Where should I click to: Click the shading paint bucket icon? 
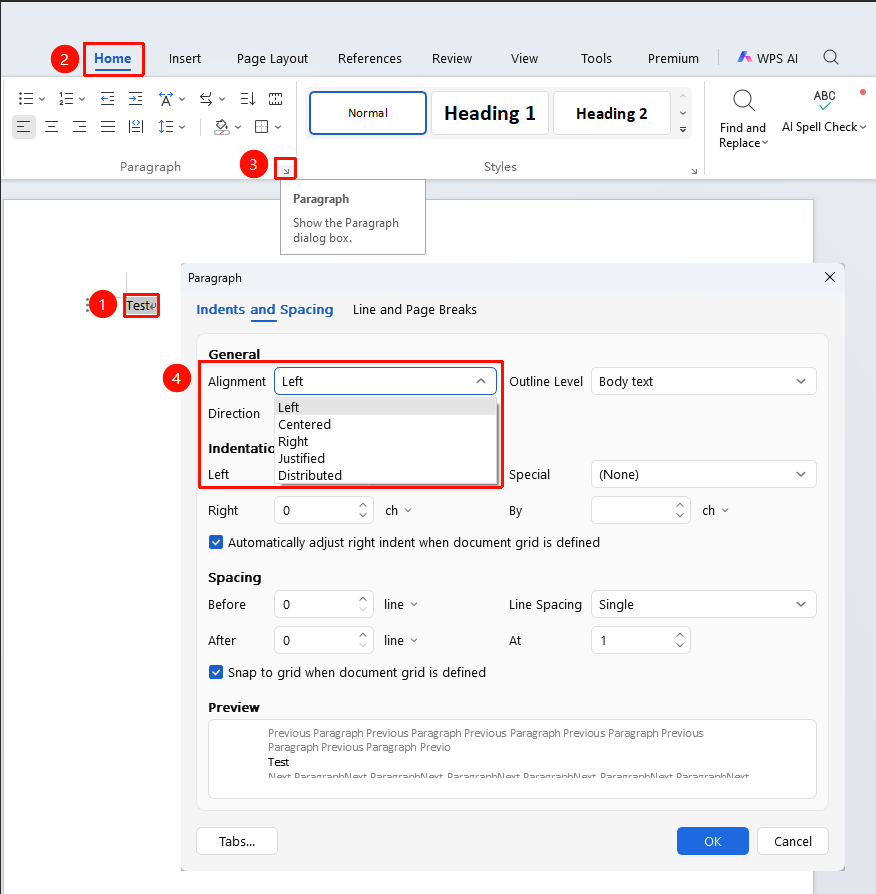click(222, 127)
